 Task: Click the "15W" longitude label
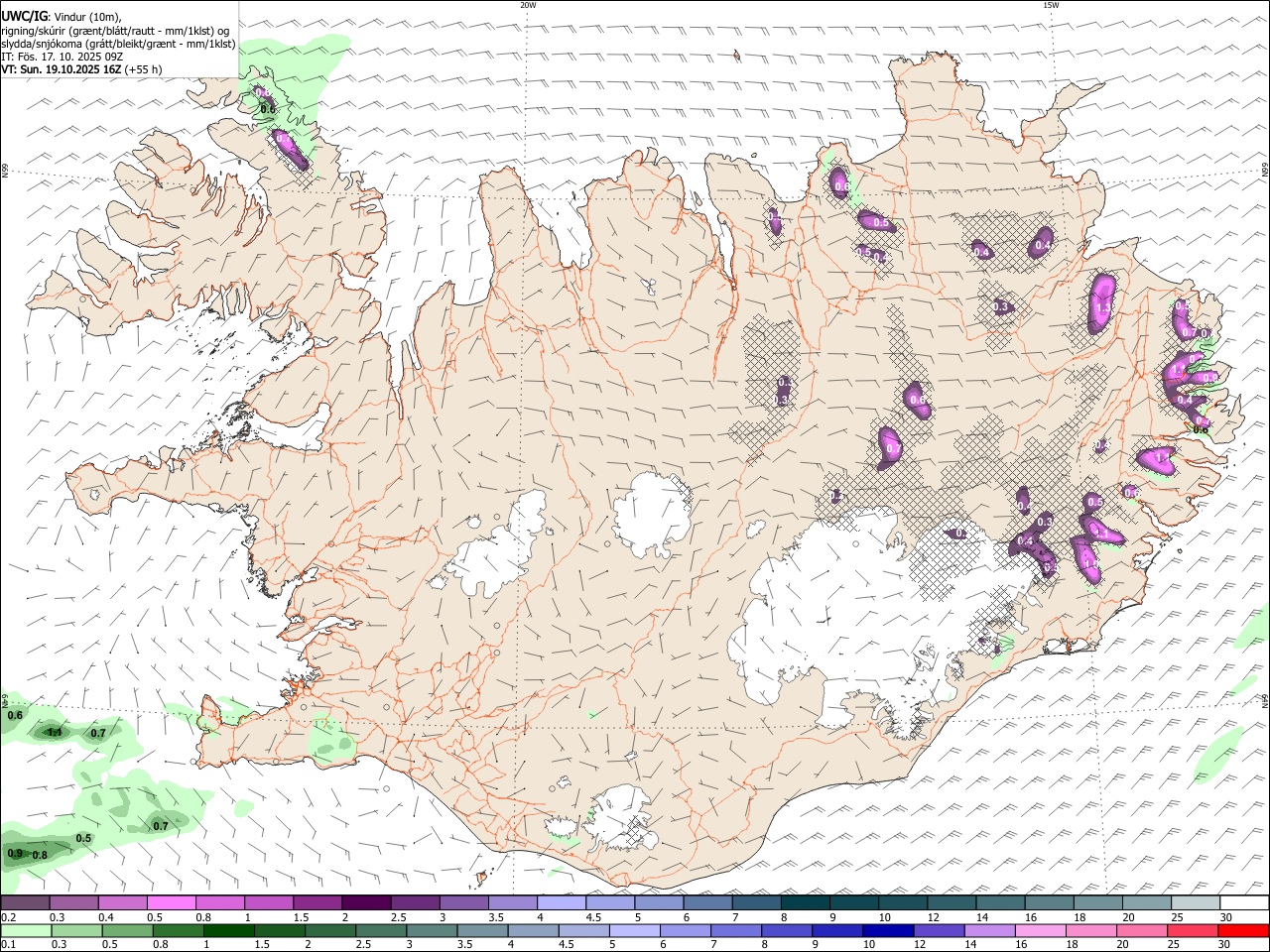coord(1051,5)
